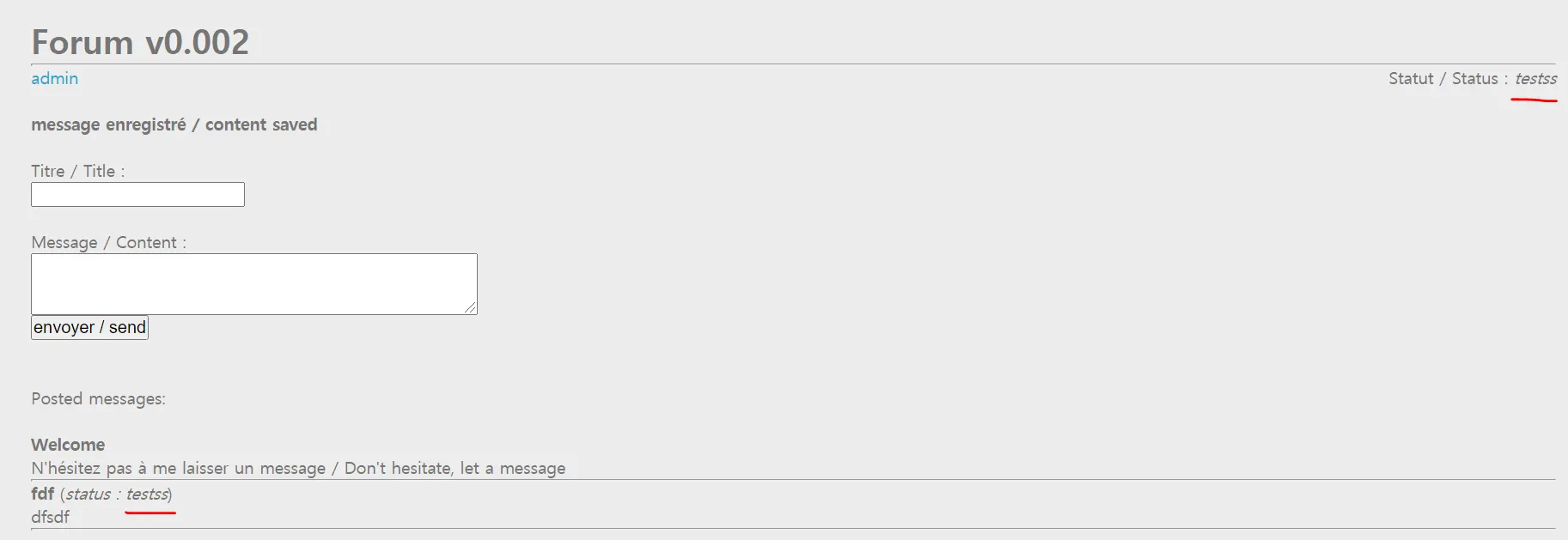The height and width of the screenshot is (540, 1568).
Task: Click the 'status : testss' text in fdf post
Action: pyautogui.click(x=118, y=494)
